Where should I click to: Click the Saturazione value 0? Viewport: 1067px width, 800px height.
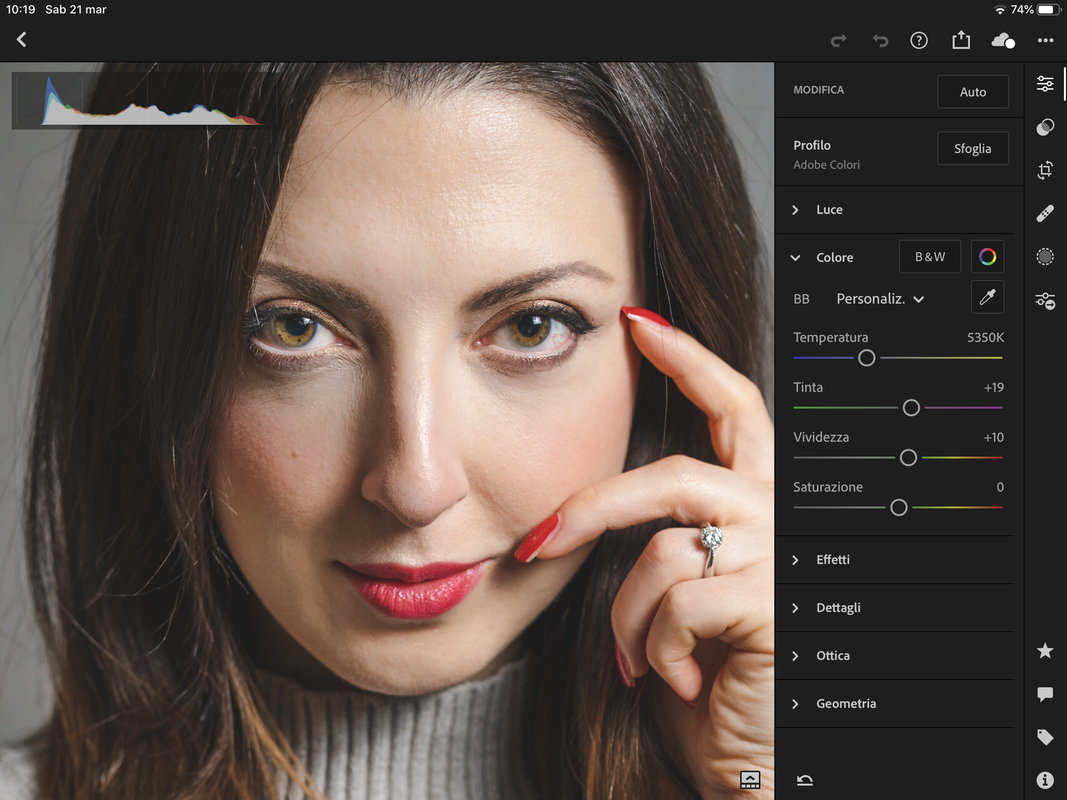(x=1000, y=487)
